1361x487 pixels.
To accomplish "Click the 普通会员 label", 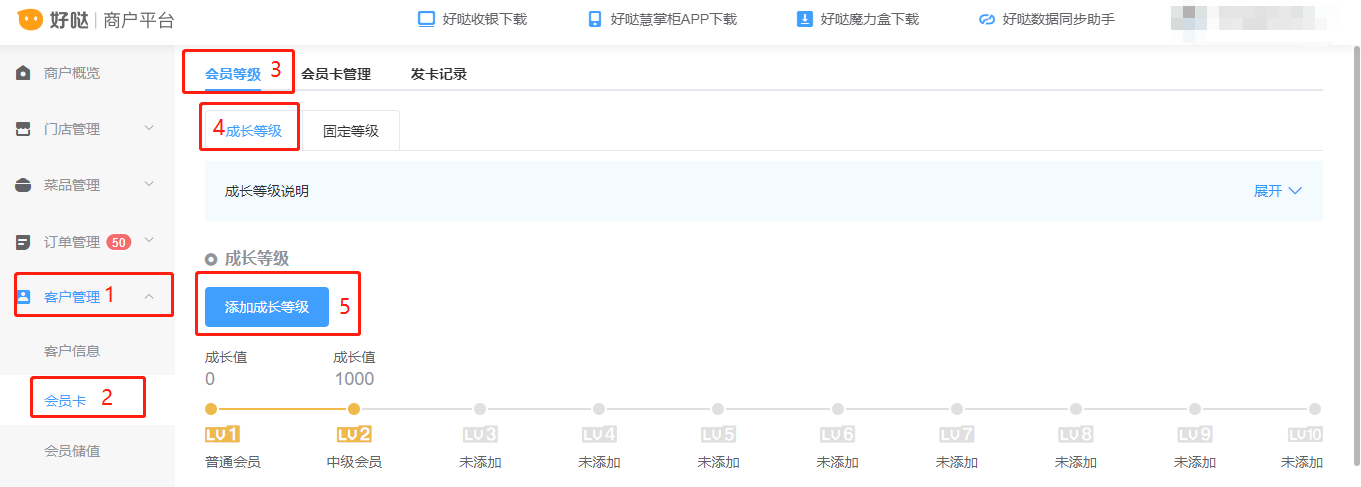I will (233, 462).
